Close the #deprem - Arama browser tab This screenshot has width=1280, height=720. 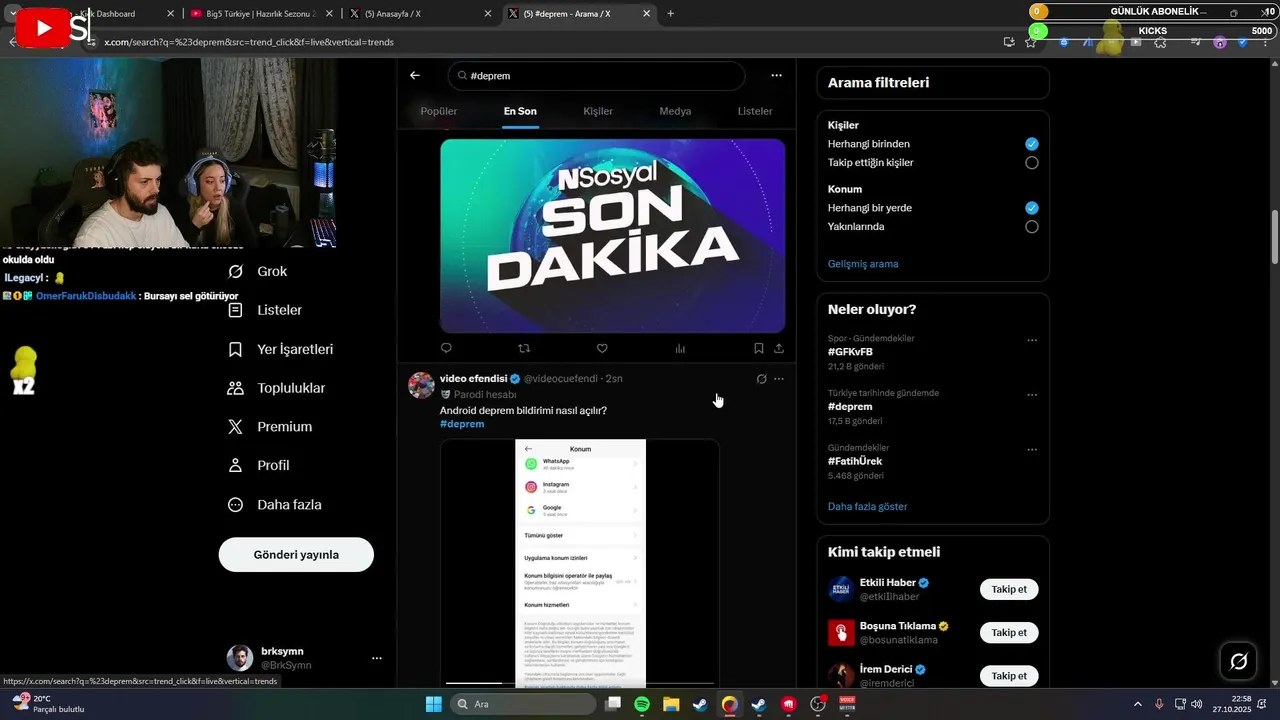click(x=647, y=14)
